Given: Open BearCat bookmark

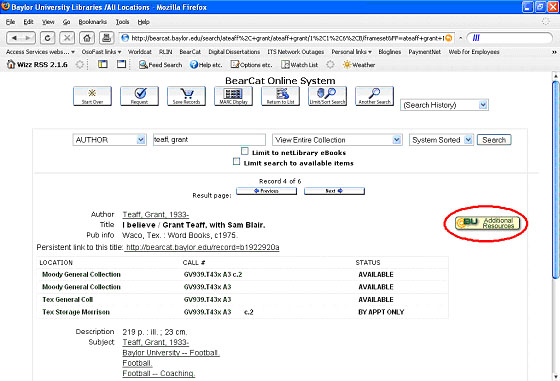Looking at the screenshot, I should point(190,52).
